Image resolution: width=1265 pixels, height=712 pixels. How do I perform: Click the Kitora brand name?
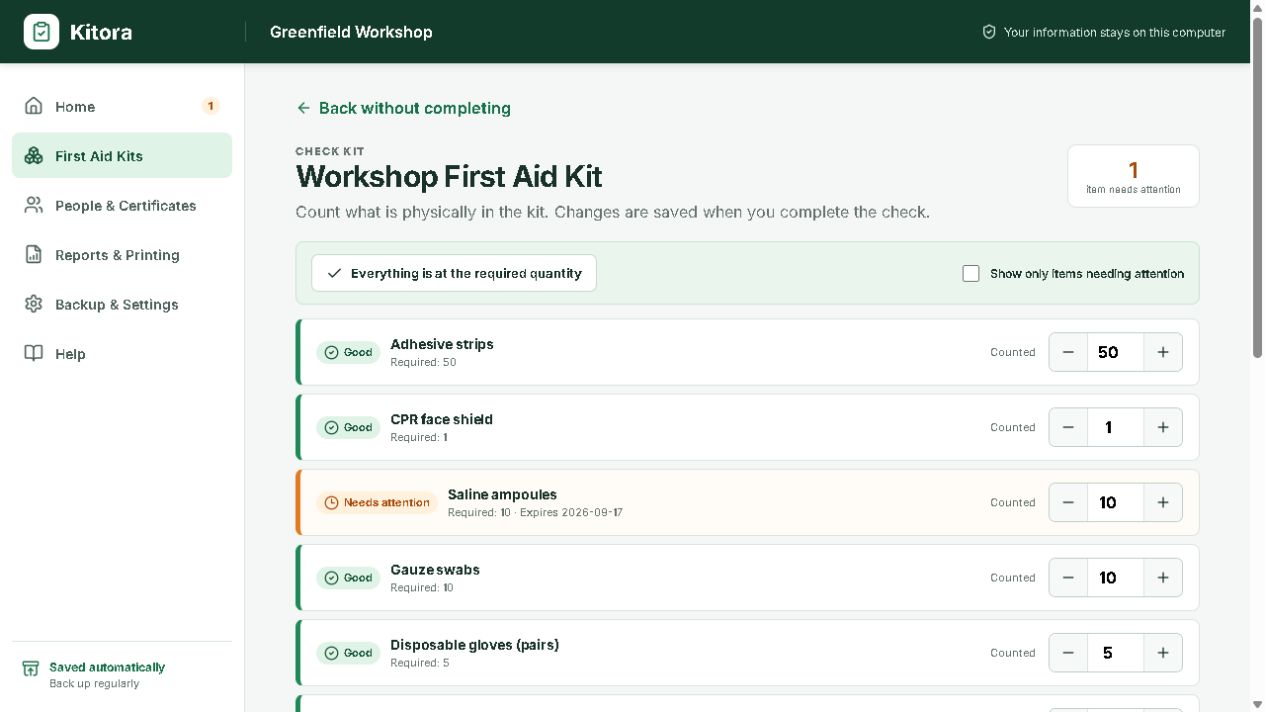101,32
